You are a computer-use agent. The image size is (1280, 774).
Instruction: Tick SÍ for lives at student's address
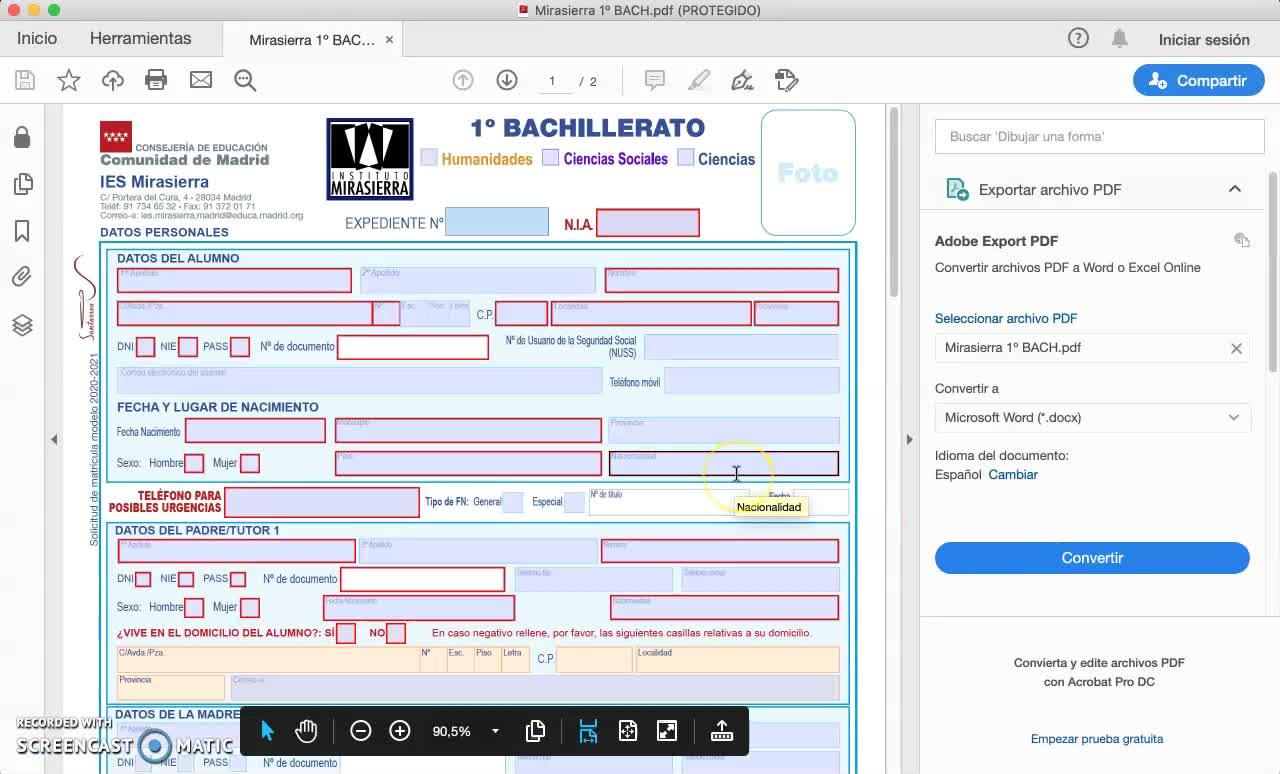[x=346, y=633]
